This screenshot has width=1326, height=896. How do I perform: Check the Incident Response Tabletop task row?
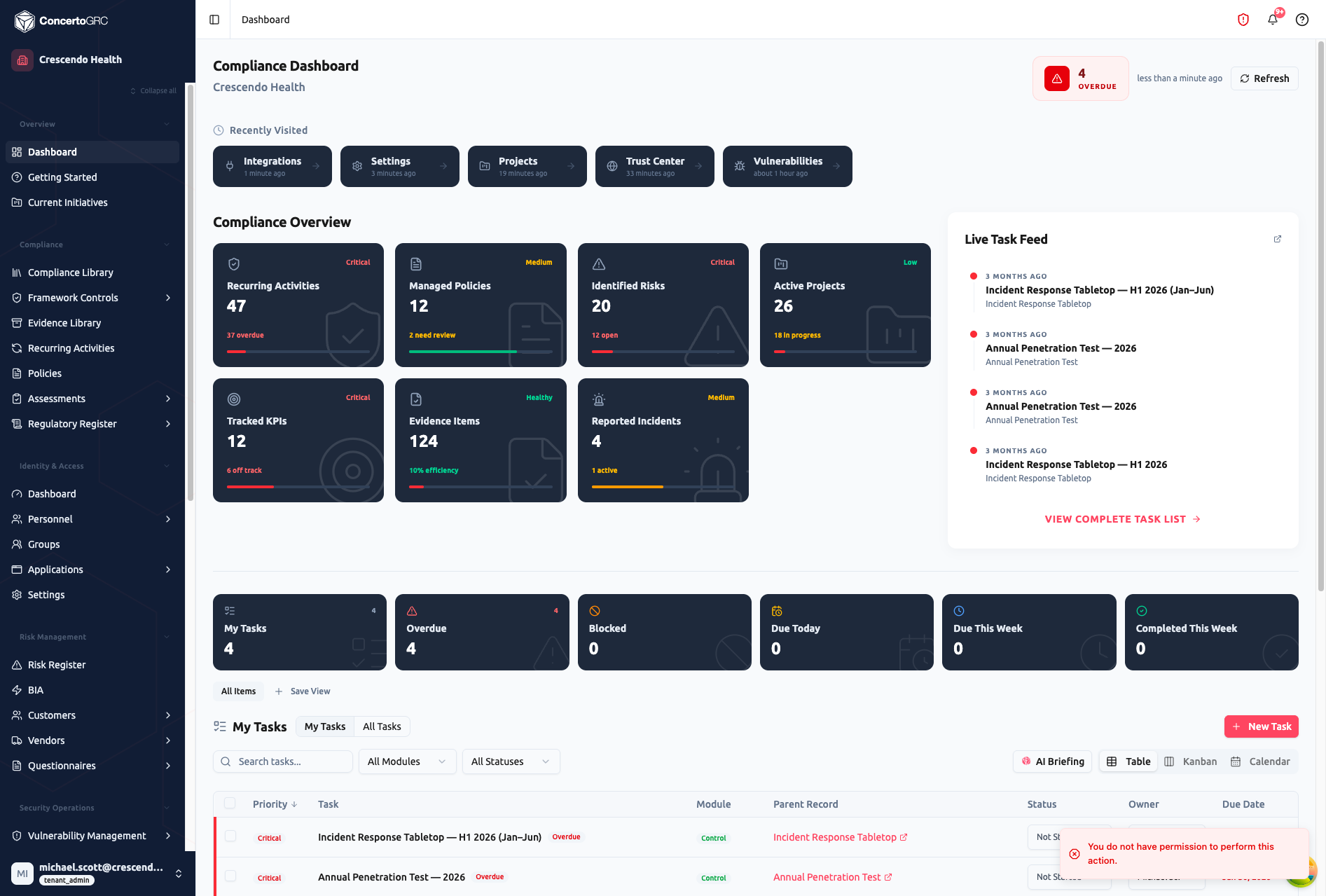tap(230, 836)
